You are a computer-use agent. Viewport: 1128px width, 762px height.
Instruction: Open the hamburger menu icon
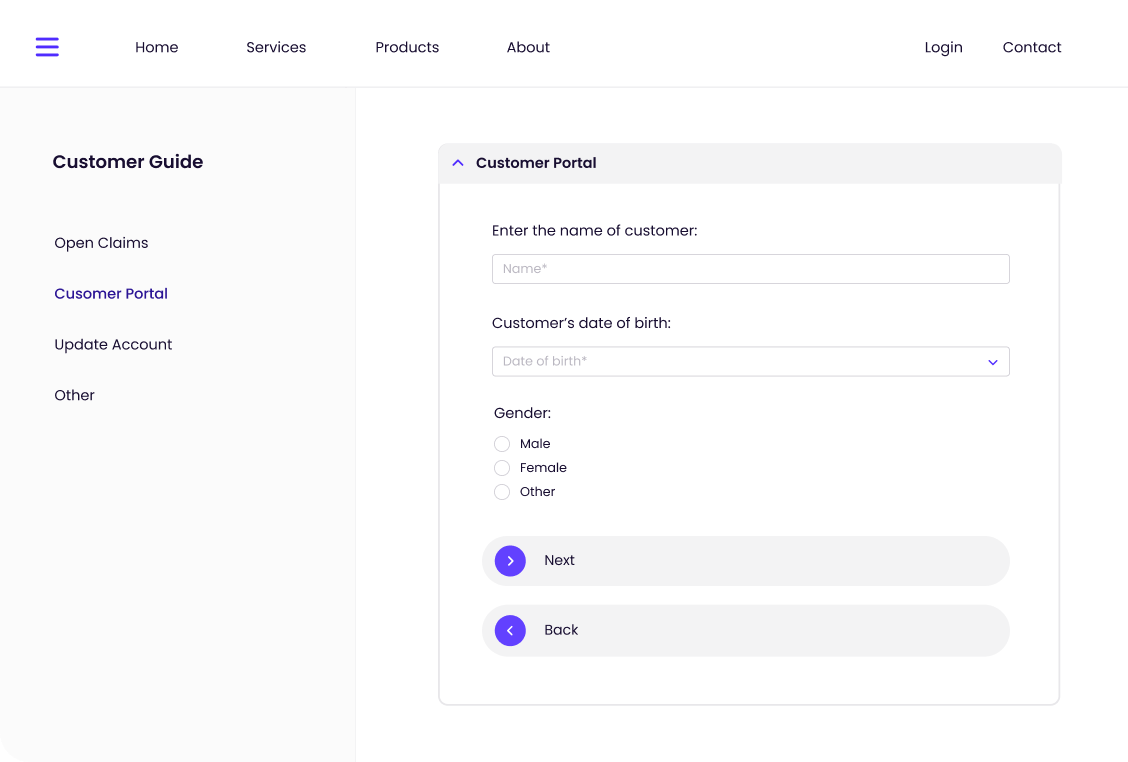point(47,47)
